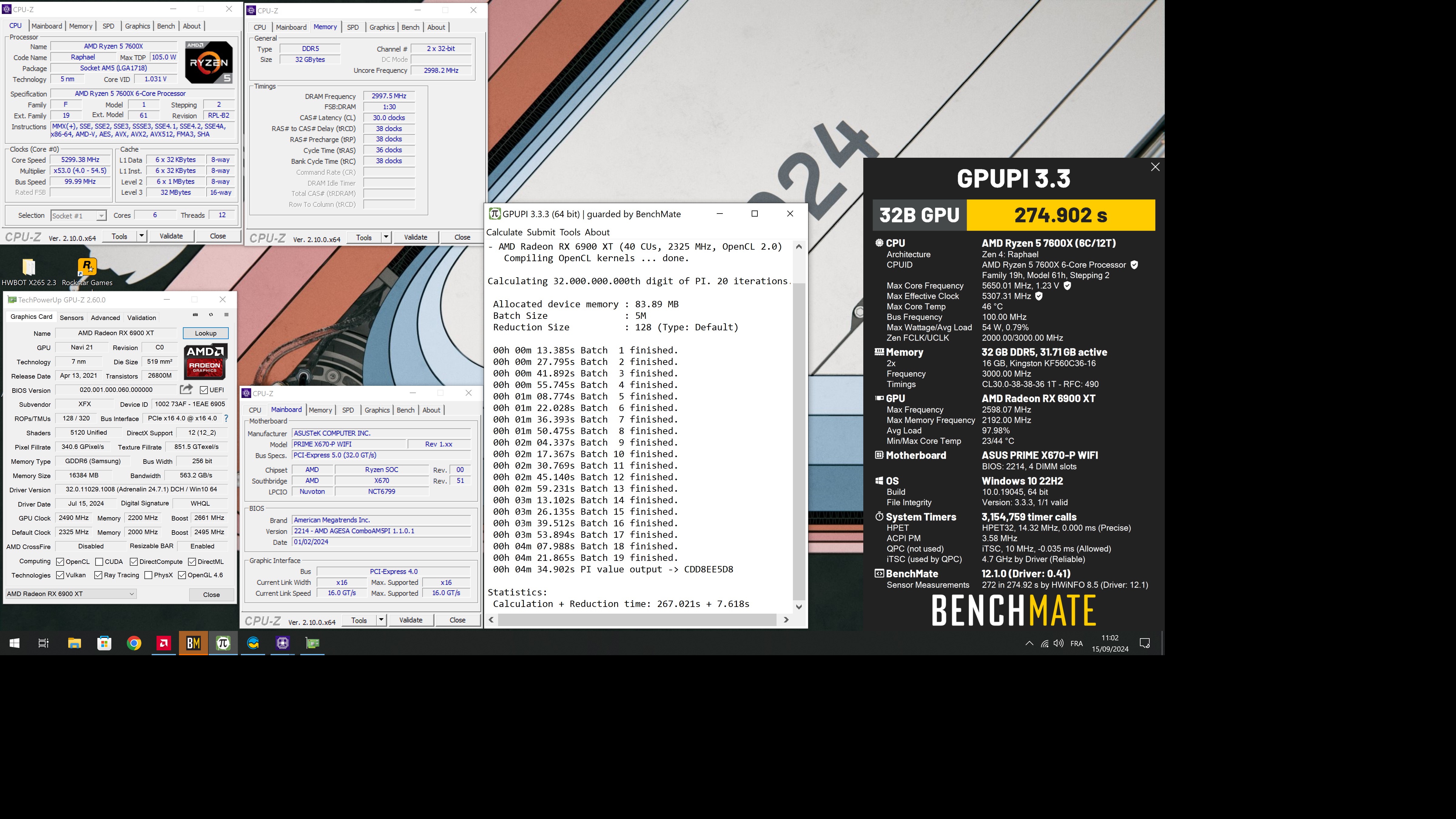Viewport: 1456px width, 819px height.
Task: Close the BenchMate GPUPI result panel
Action: click(x=1155, y=167)
